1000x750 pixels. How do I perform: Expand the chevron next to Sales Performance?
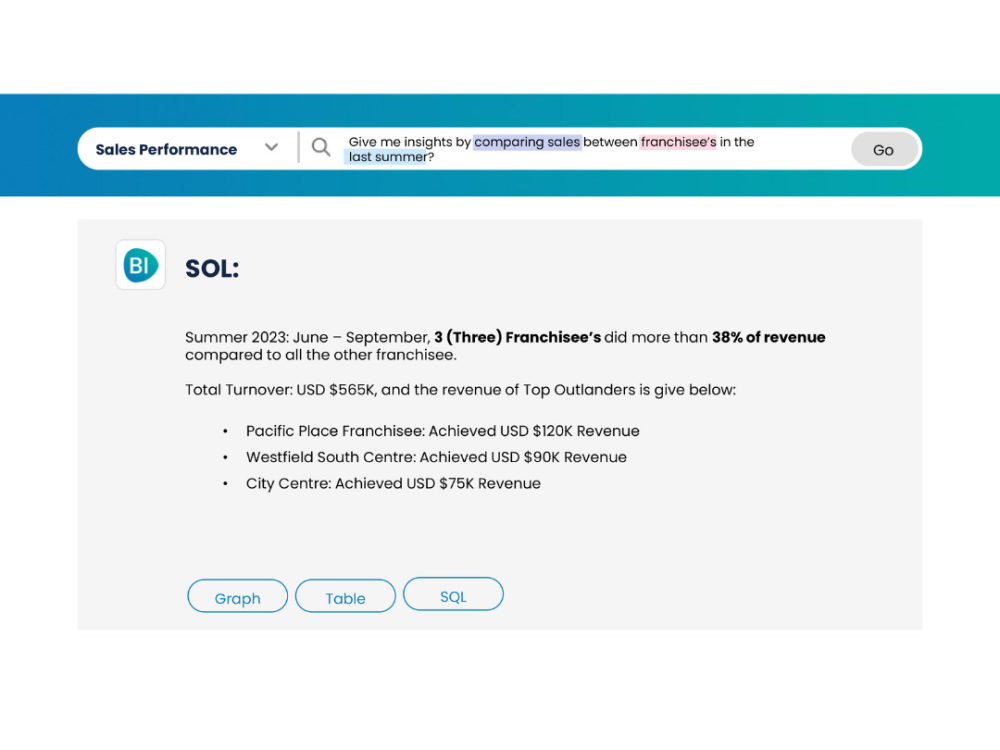pos(271,148)
